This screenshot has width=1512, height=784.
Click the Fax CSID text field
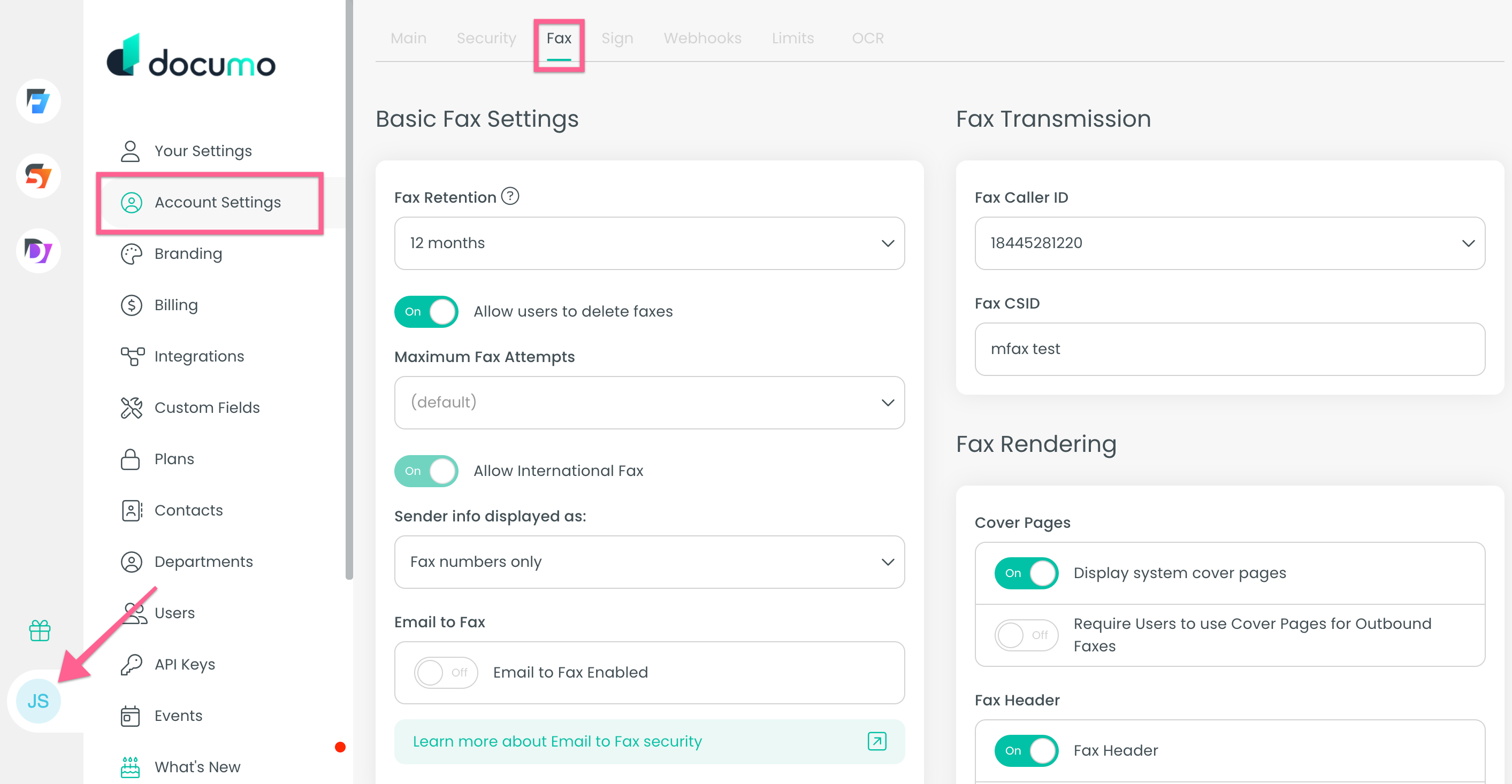pyautogui.click(x=1230, y=349)
